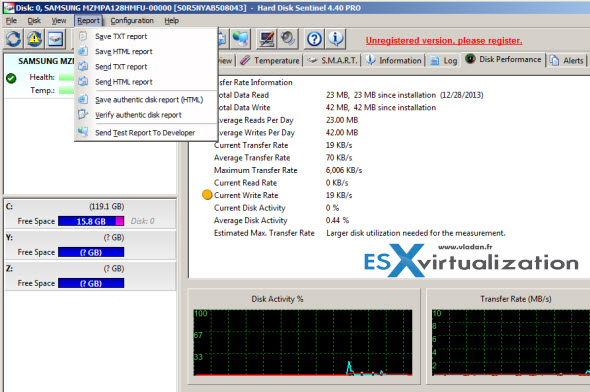590x392 pixels.
Task: Click the Current Read Rate label
Action: coord(245,183)
